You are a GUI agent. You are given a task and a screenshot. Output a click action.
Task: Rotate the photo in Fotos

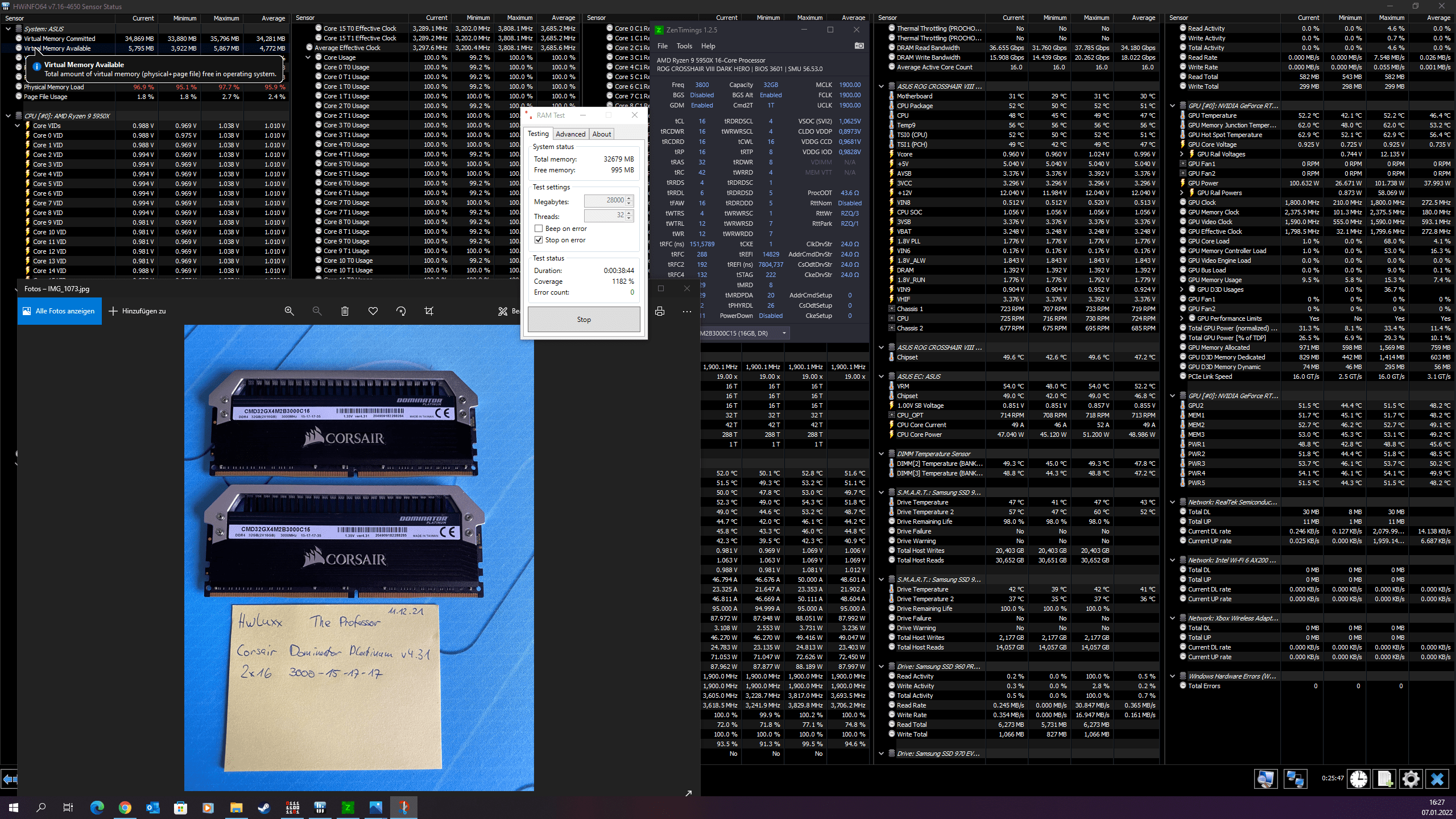(x=401, y=311)
